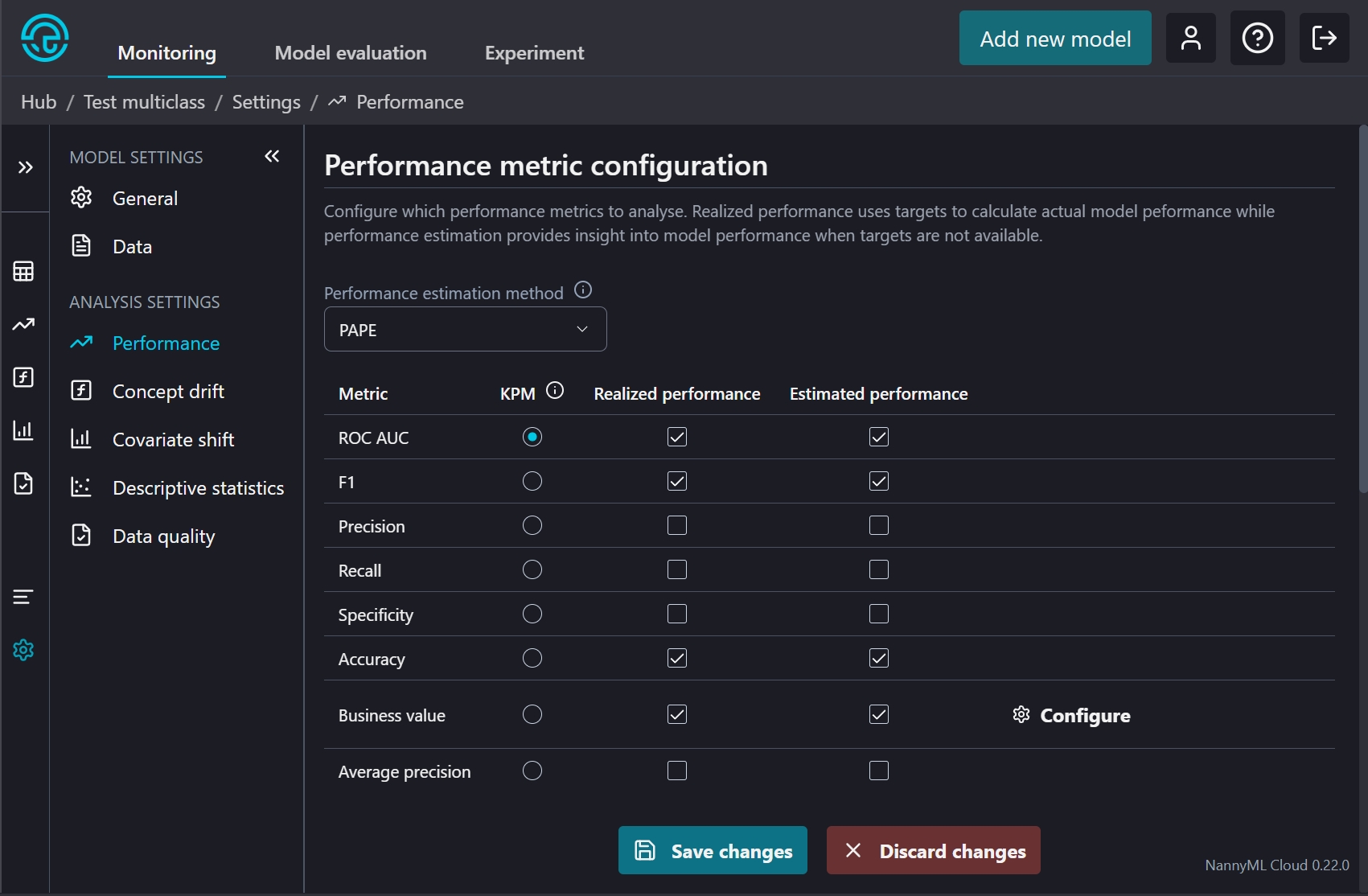This screenshot has height=896, width=1368.
Task: Open the user profile icon
Action: (1190, 38)
